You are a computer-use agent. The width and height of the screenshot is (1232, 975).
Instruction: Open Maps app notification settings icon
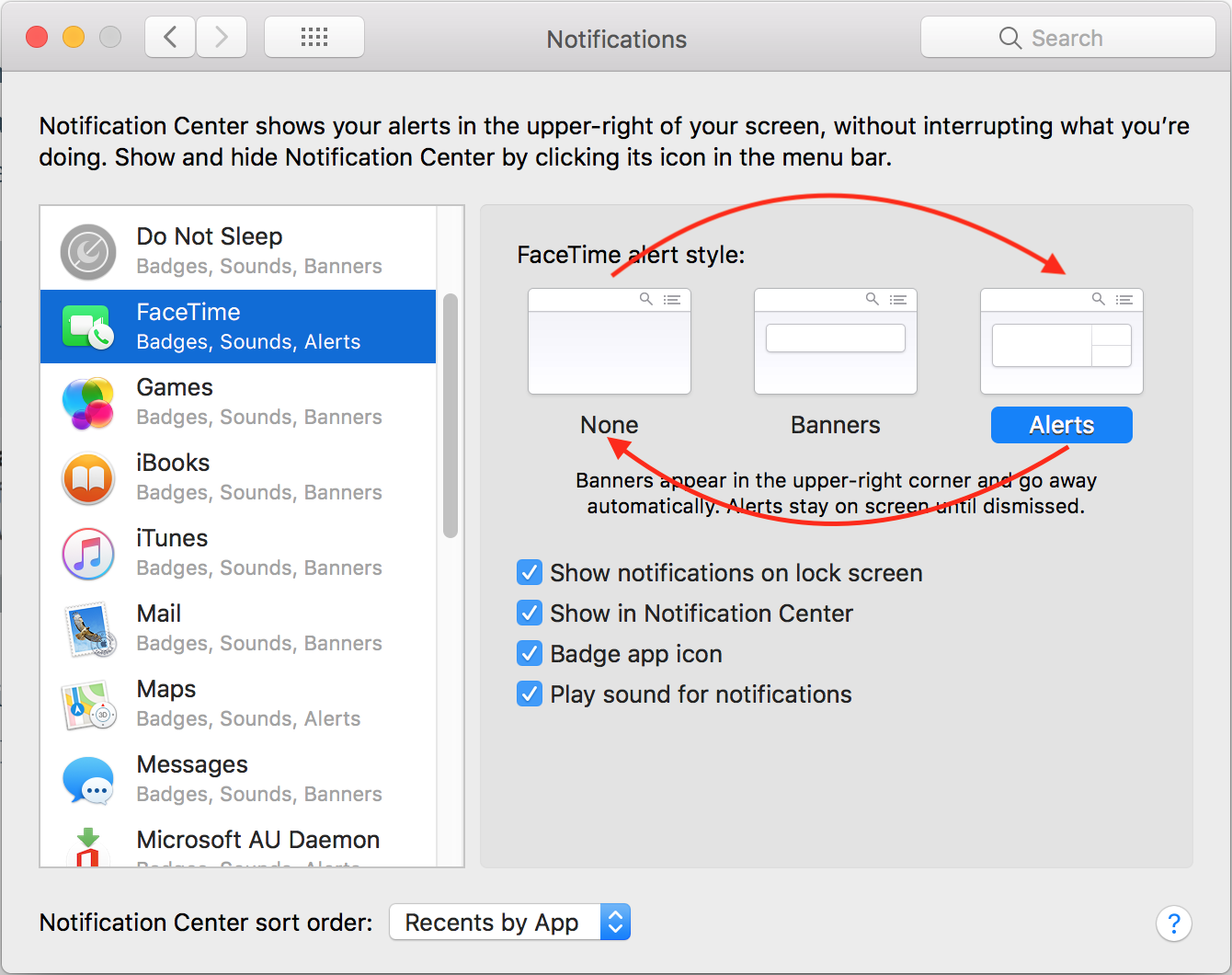tap(88, 705)
